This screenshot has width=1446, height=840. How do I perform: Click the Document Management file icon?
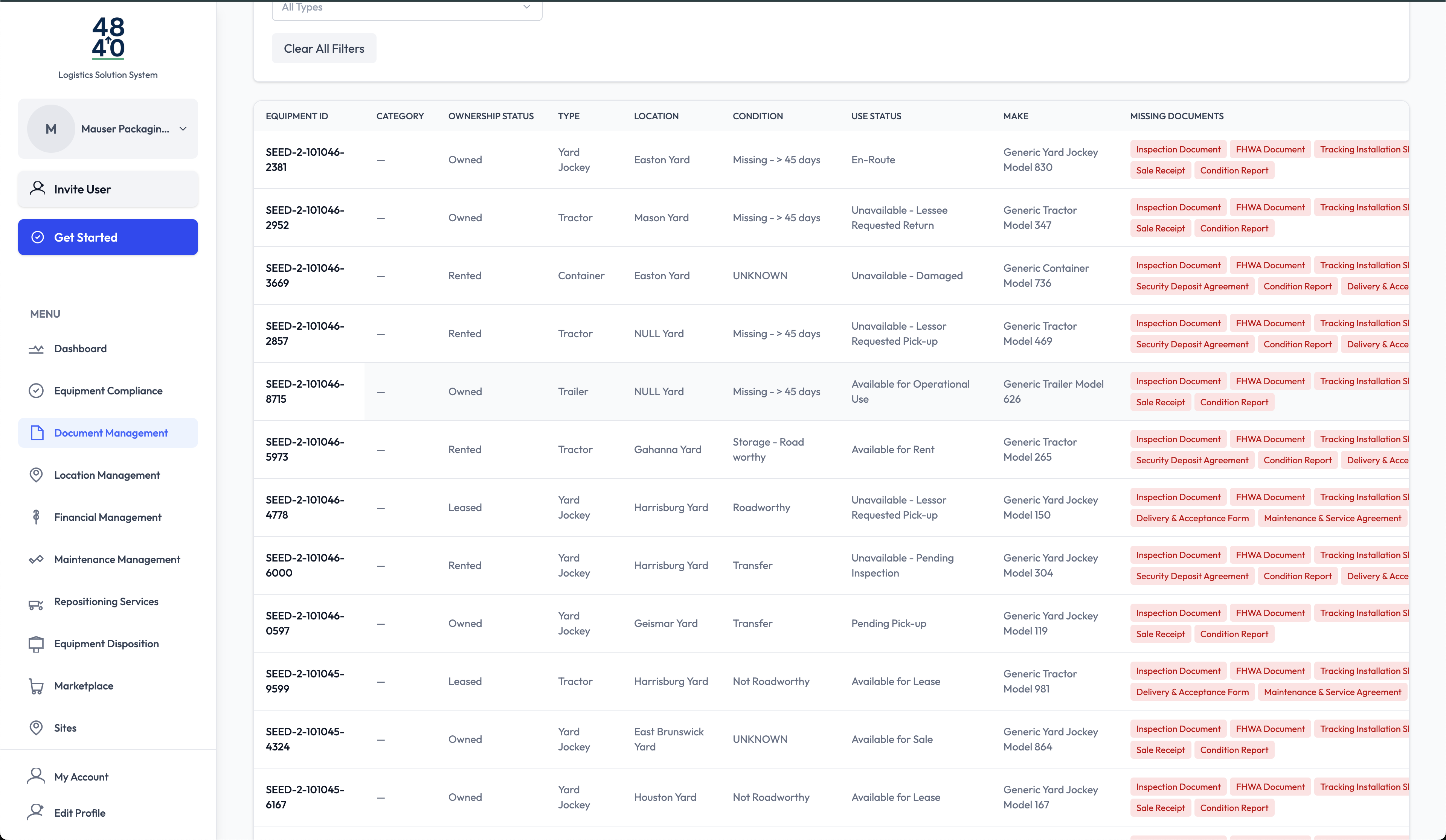coord(37,433)
